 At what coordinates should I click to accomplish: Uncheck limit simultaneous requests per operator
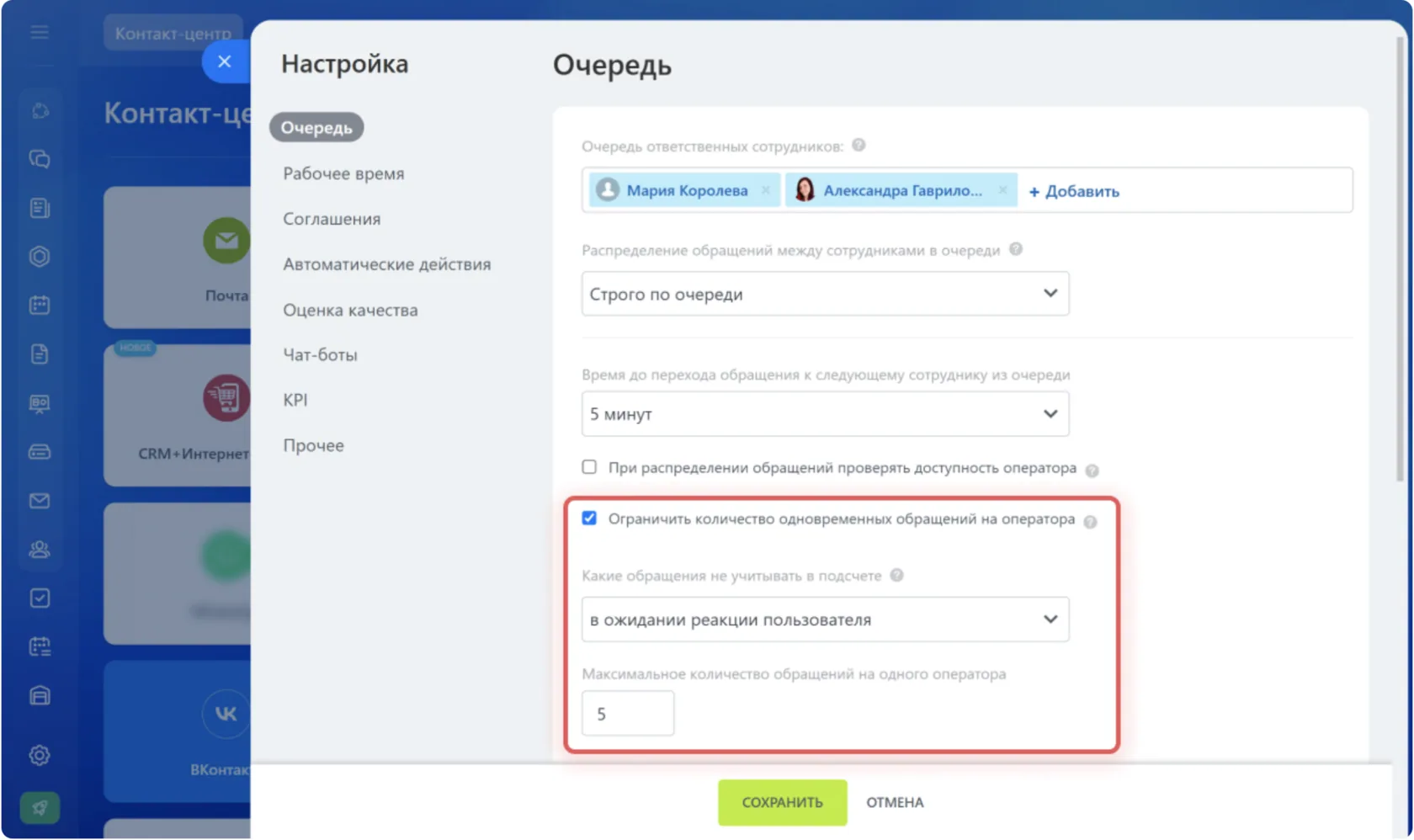[589, 518]
